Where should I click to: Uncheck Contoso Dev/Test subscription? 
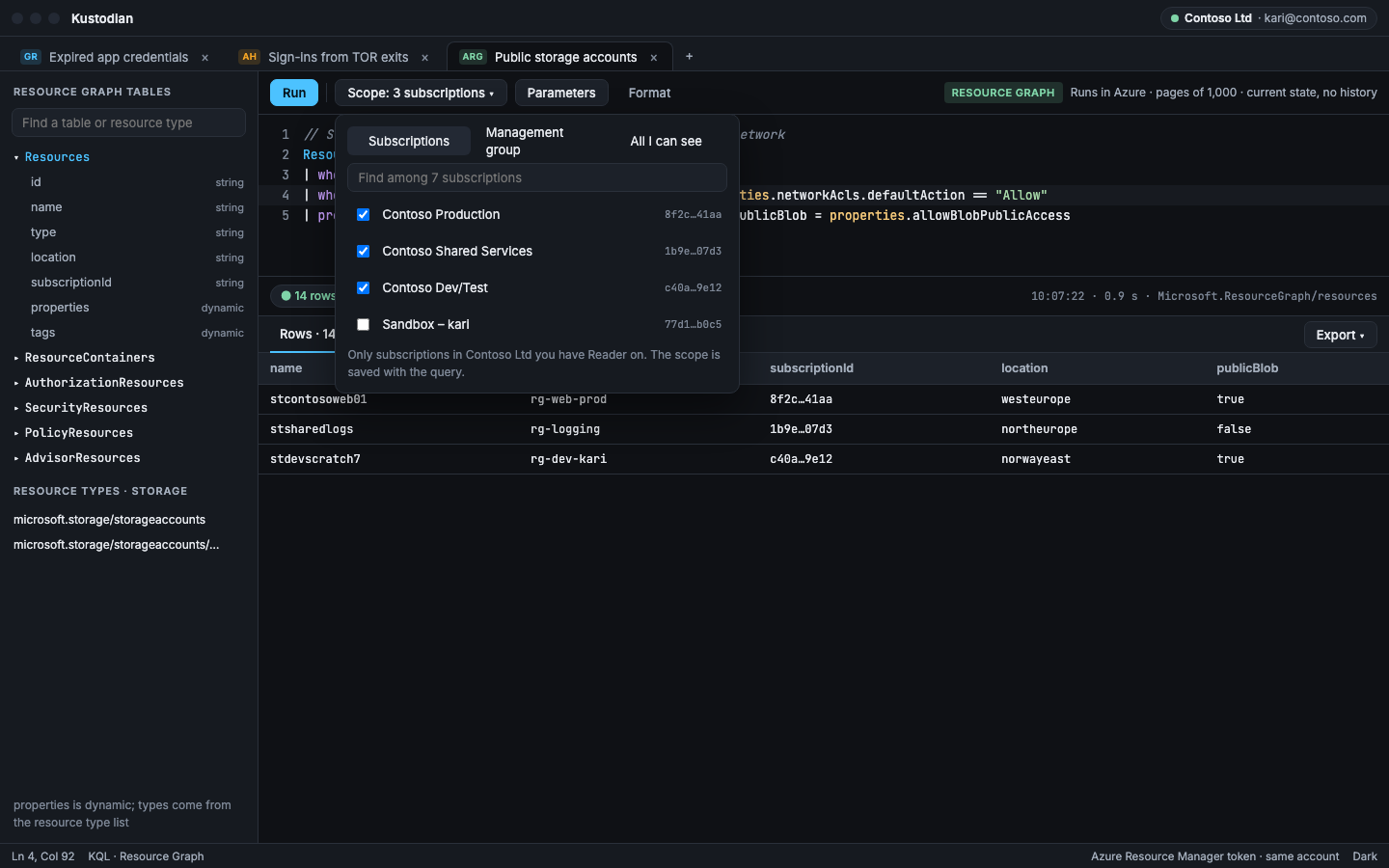pyautogui.click(x=364, y=288)
